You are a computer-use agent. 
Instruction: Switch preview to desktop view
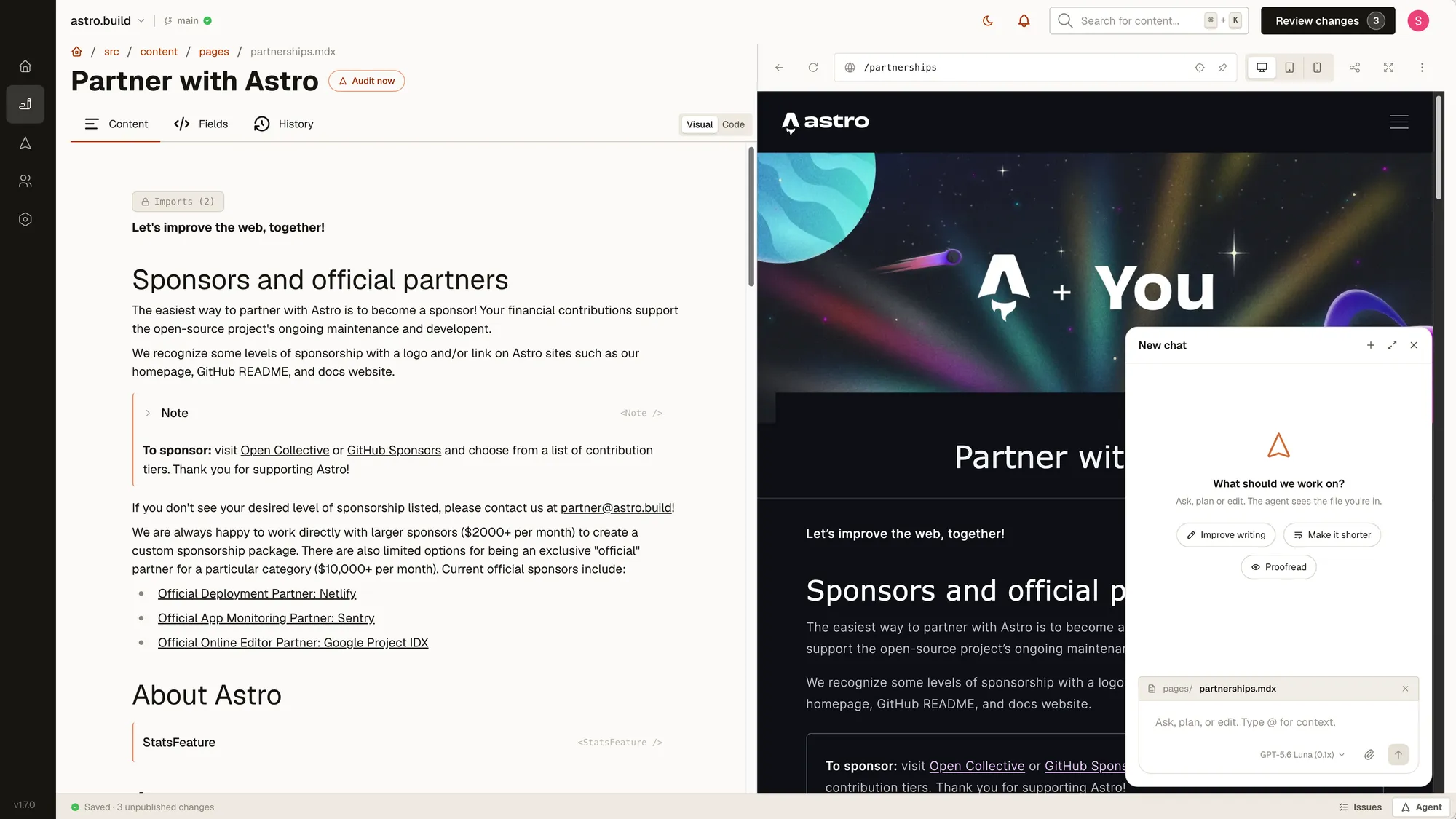1262,68
